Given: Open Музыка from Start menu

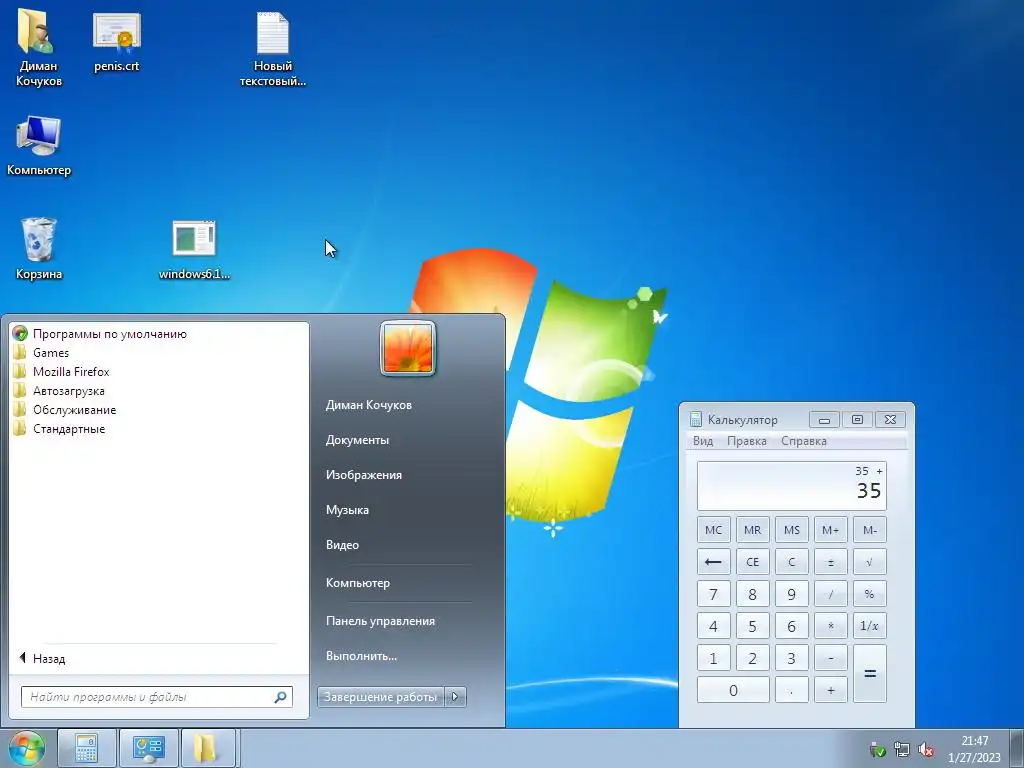Looking at the screenshot, I should 347,510.
